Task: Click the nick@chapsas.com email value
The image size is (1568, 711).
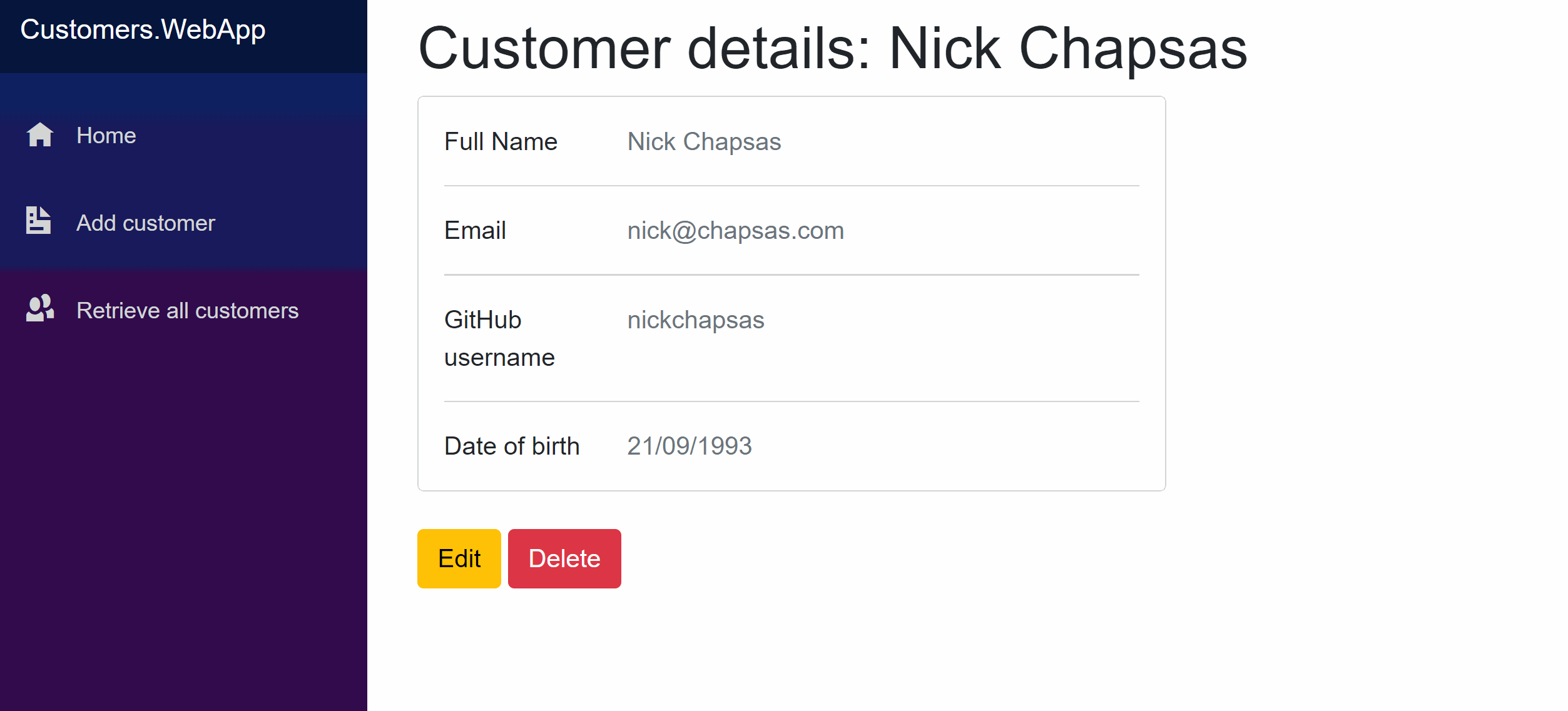Action: pos(735,231)
